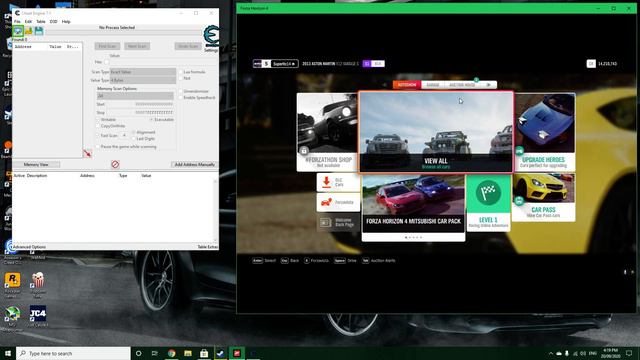Open the process list in Cheat Engine
The image size is (640, 360).
18,31
